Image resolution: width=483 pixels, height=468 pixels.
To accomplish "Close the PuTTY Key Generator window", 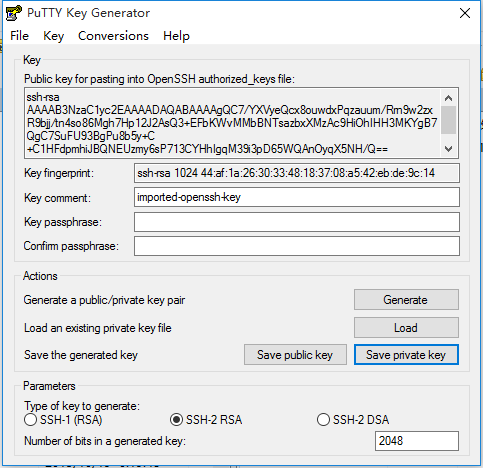I will (x=465, y=13).
